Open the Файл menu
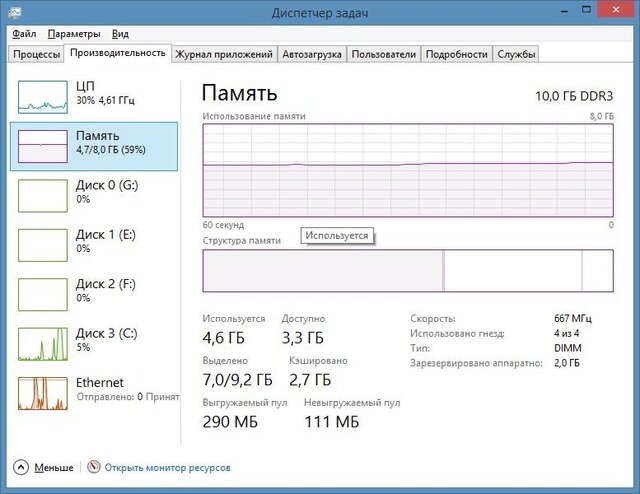The image size is (640, 494). click(24, 33)
